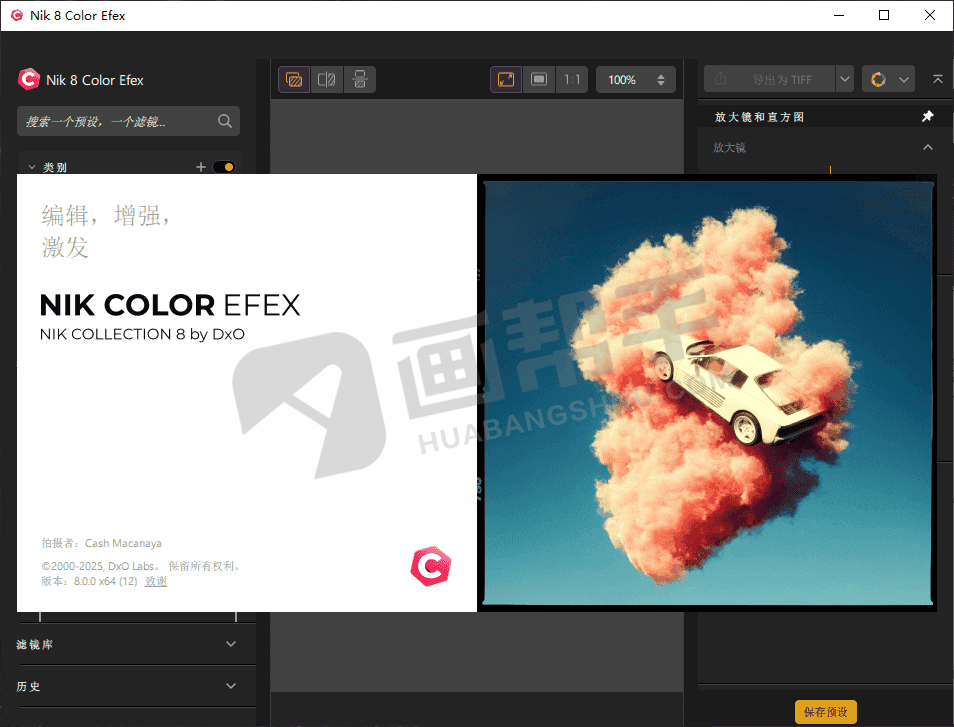Click the 保存预设 button
Viewport: 954px width, 727px height.
tap(826, 712)
